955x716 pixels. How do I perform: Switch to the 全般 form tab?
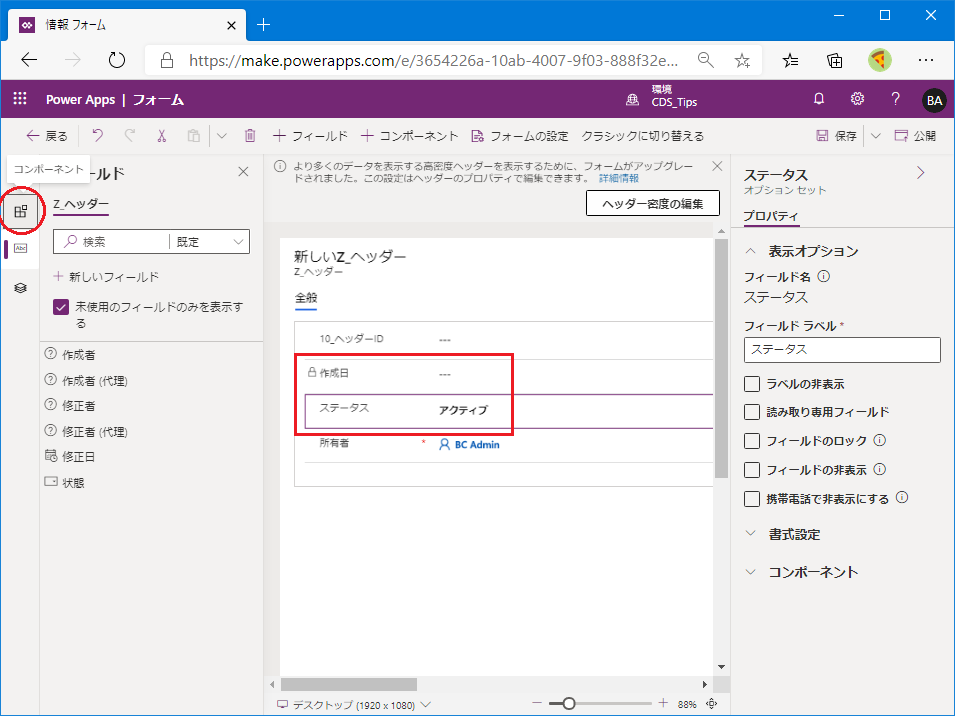click(x=306, y=297)
